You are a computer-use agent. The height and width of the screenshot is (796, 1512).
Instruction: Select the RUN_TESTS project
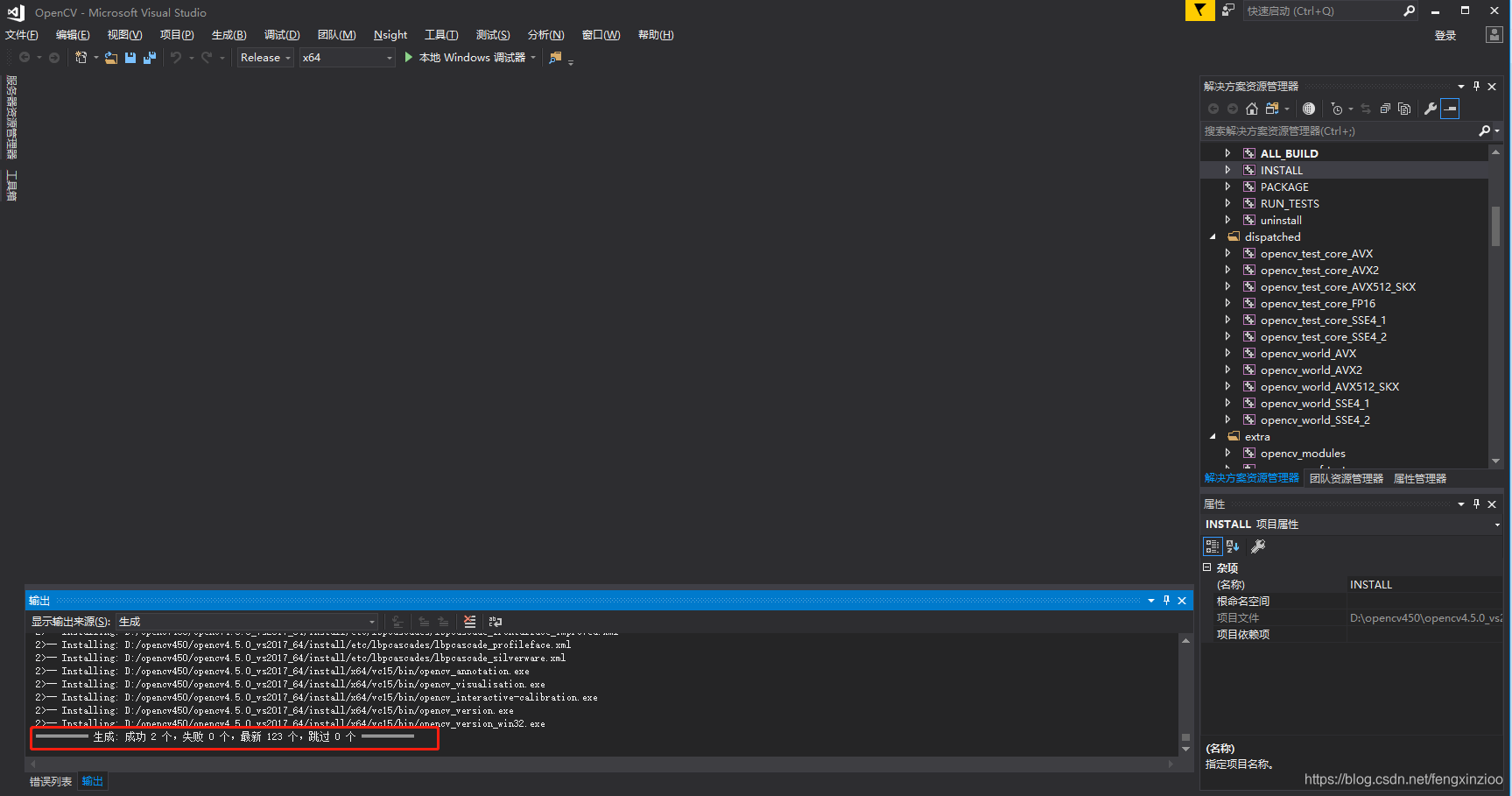(x=1290, y=203)
